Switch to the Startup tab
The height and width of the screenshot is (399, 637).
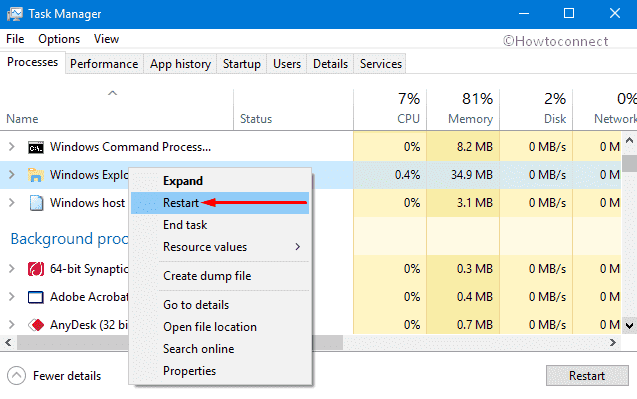(241, 64)
